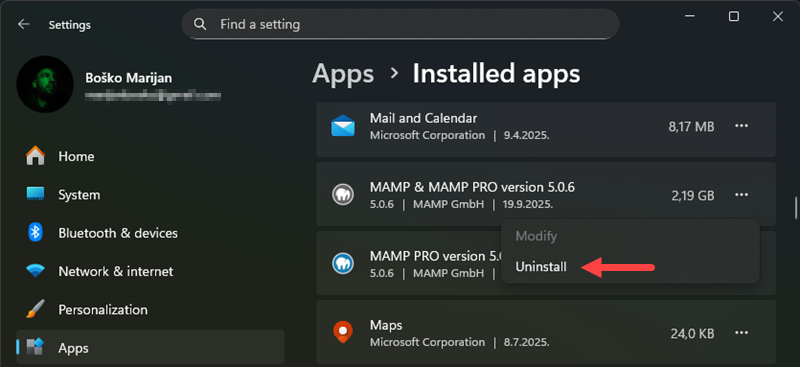This screenshot has height=367, width=800.
Task: Focus the Find a setting search box
Action: click(400, 24)
